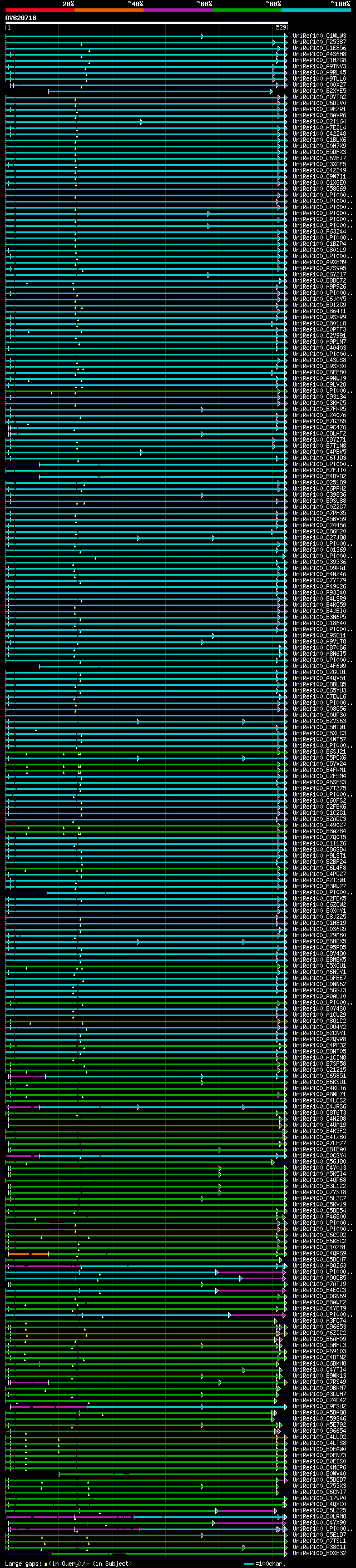Click label UniRef100_B7FKR5
356x1568 pixels.
tap(319, 409)
